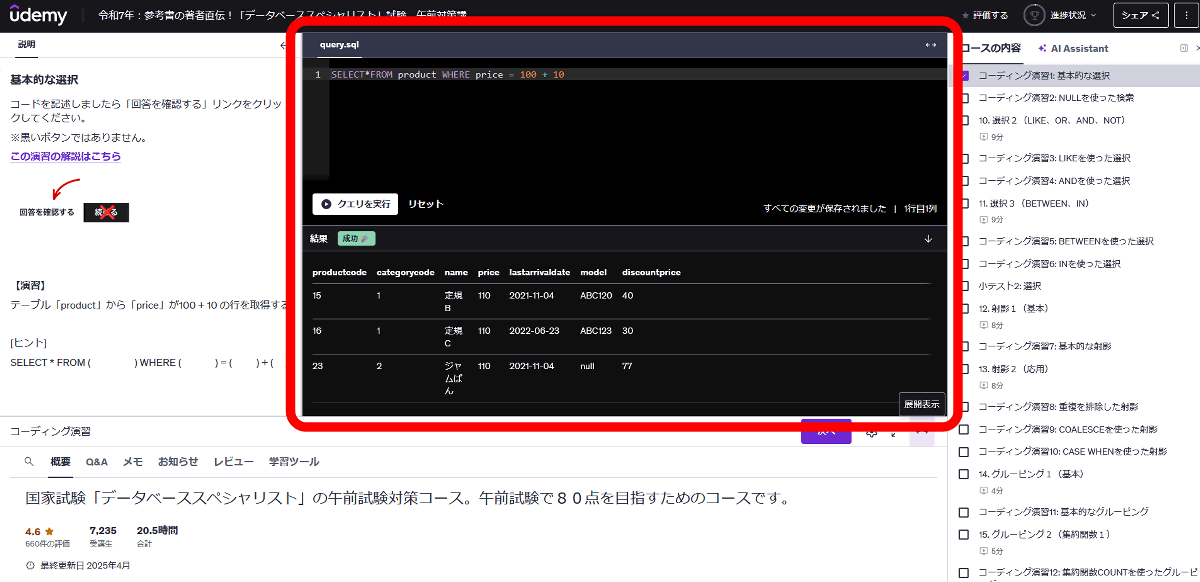
Task: Click the Udemy logo
Action: (x=38, y=15)
